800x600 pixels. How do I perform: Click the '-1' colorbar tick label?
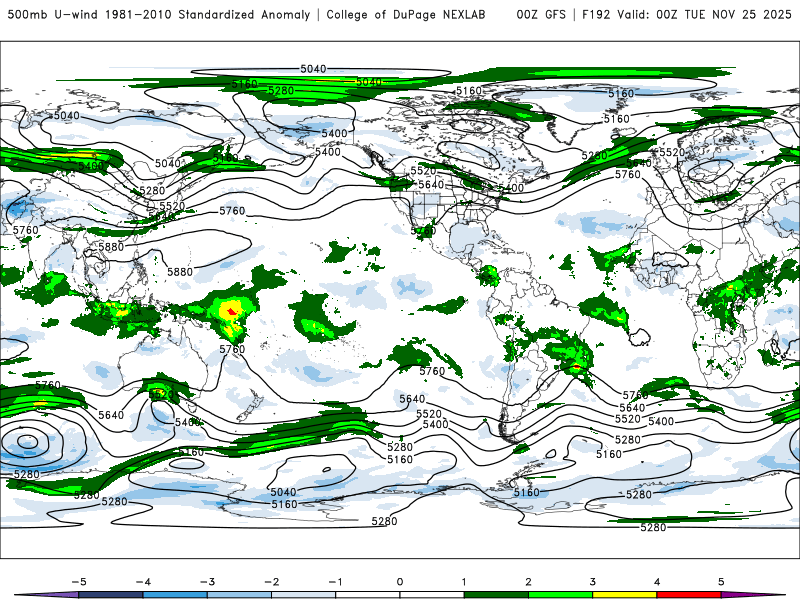pyautogui.click(x=335, y=582)
